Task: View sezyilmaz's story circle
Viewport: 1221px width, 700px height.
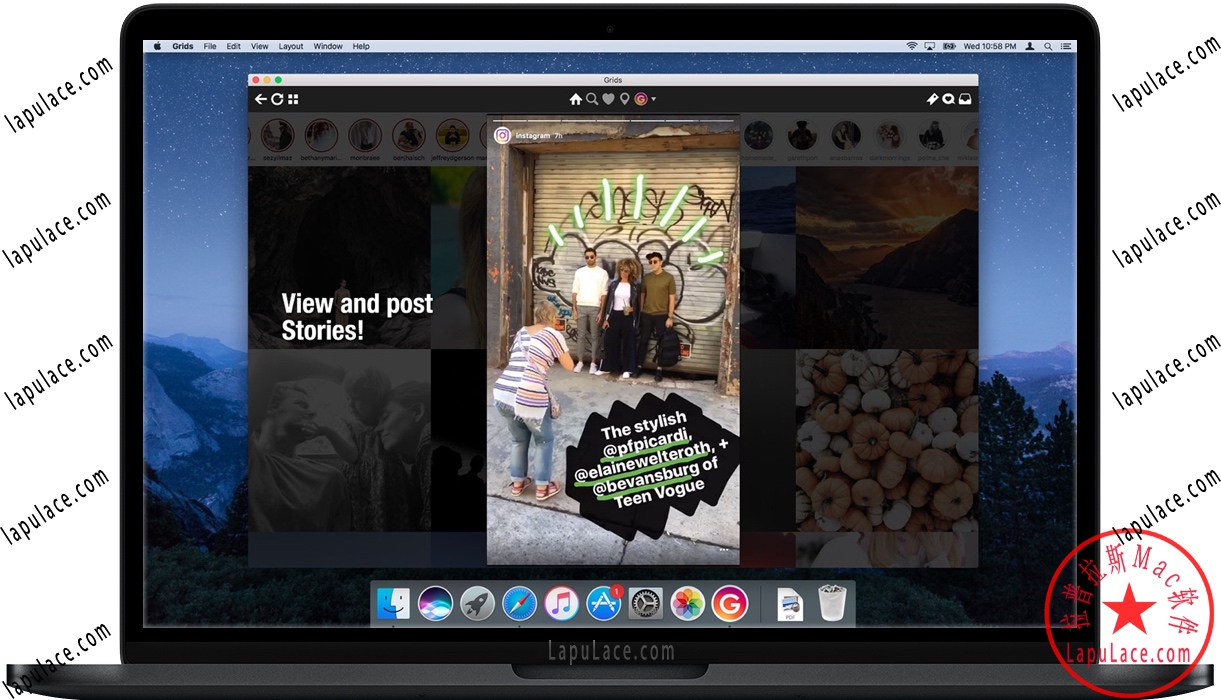Action: point(277,137)
